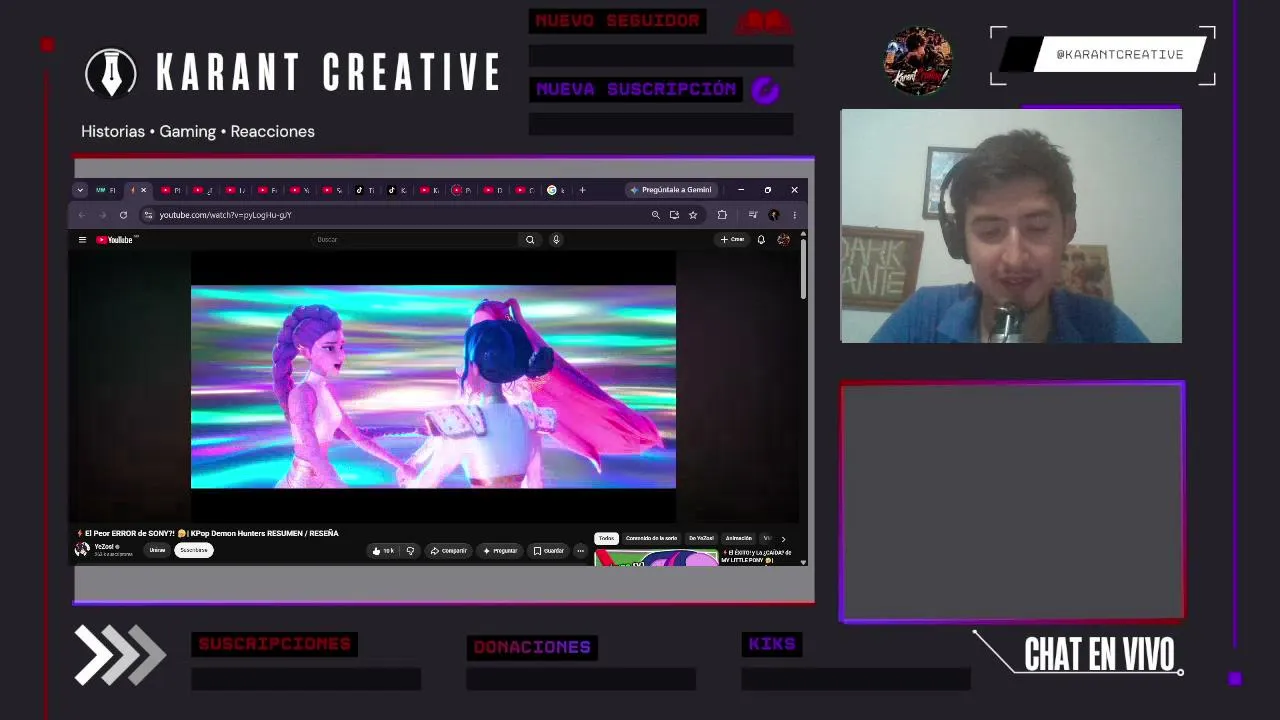Open the YouTube account avatar menu

(783, 240)
